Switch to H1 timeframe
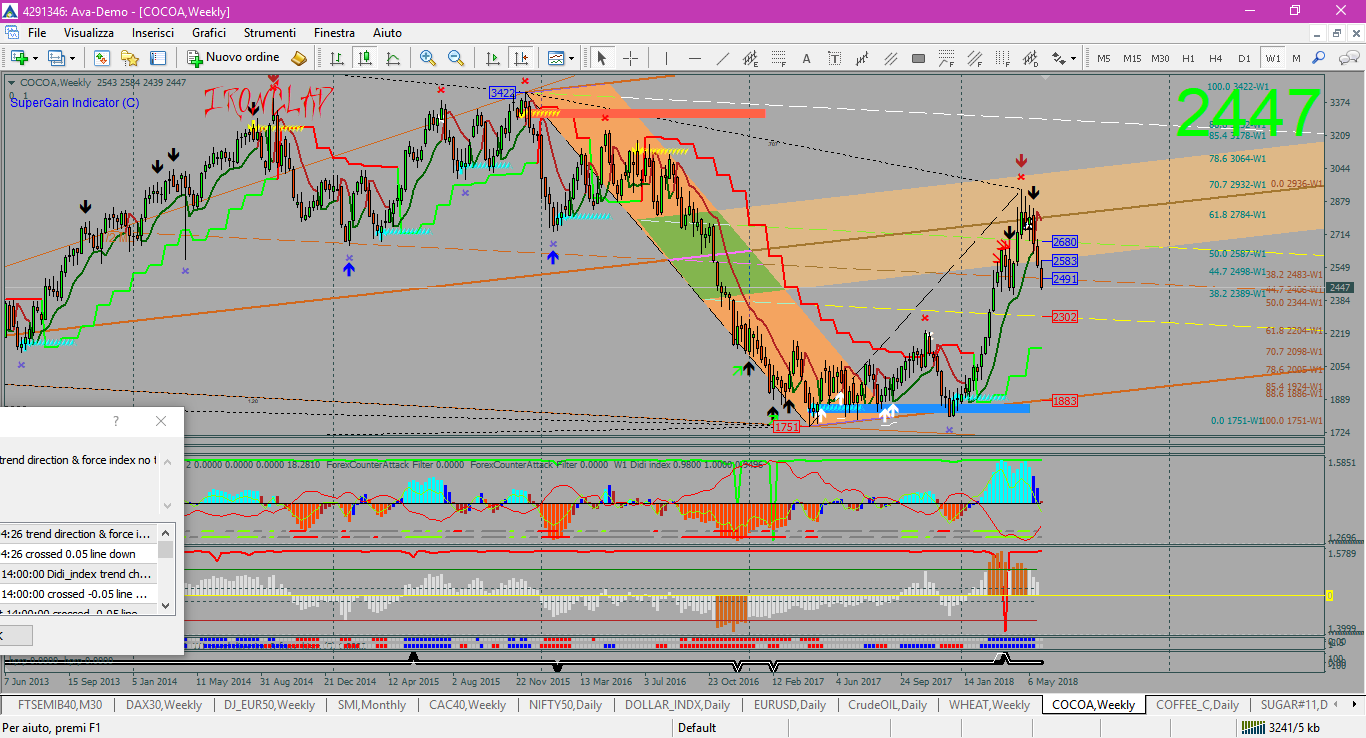Viewport: 1366px width, 738px height. pyautogui.click(x=1188, y=58)
